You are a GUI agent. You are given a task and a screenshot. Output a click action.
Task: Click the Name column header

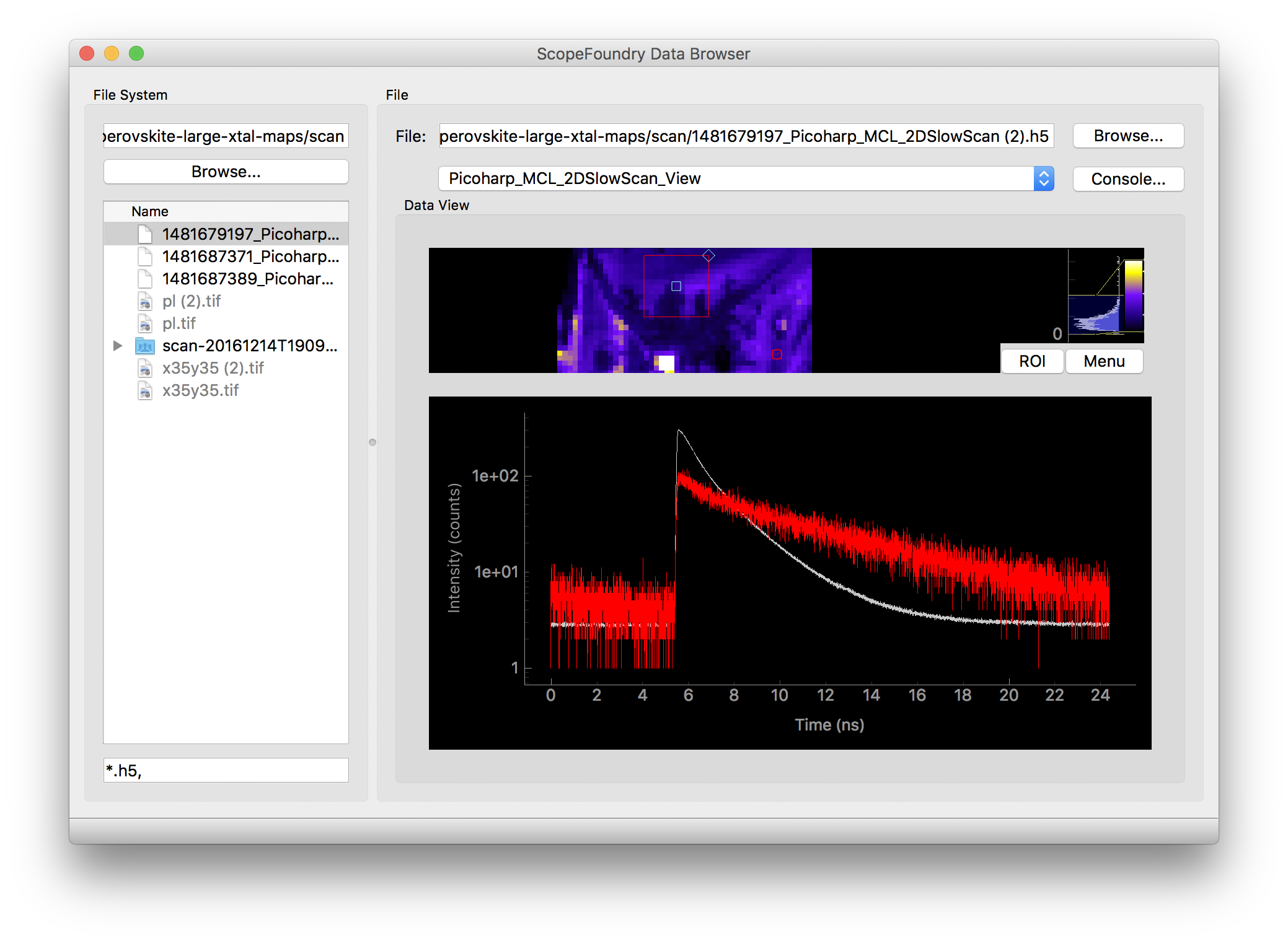point(226,211)
